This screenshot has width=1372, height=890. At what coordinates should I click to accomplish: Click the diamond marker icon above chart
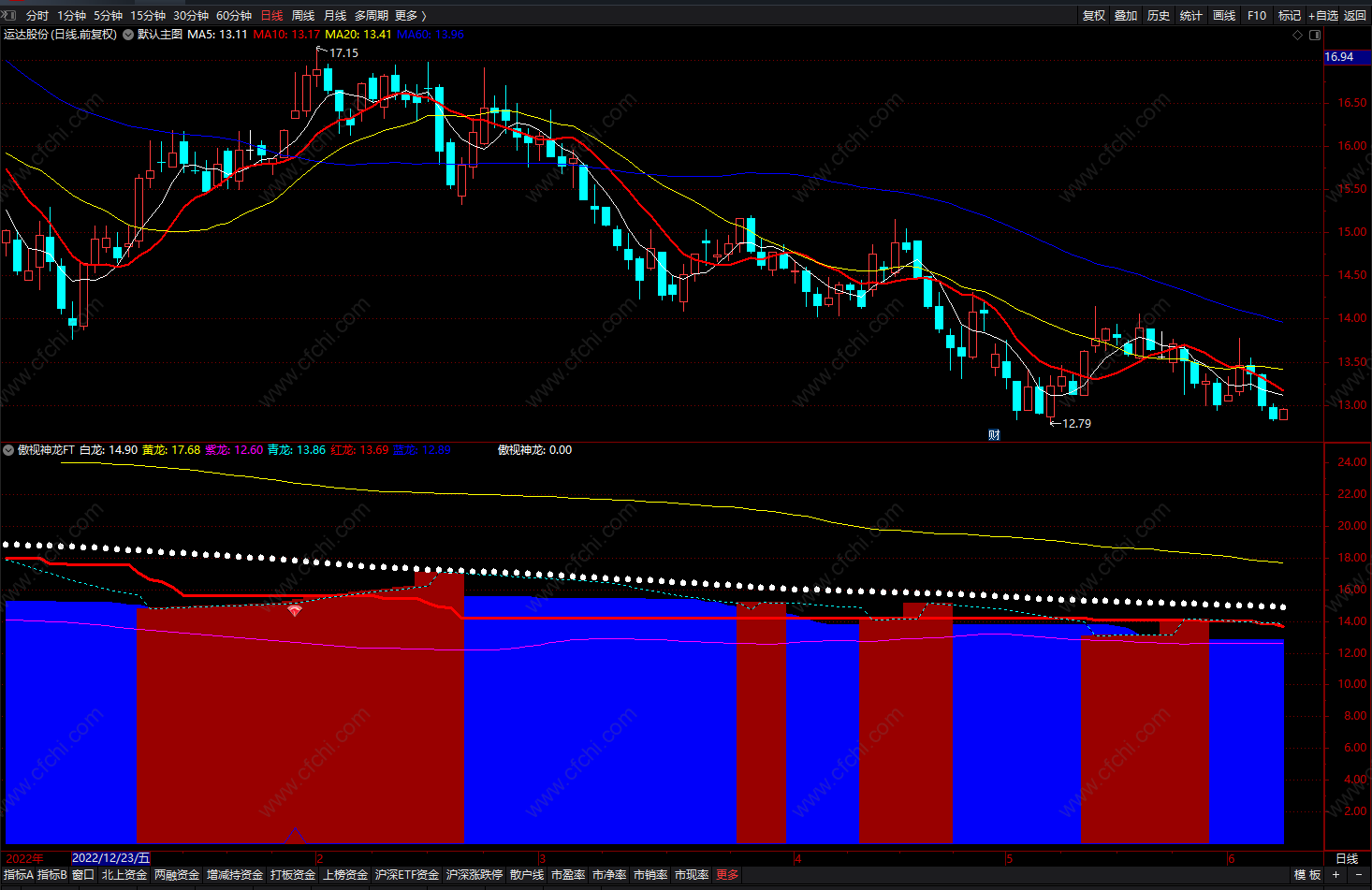tap(1297, 35)
